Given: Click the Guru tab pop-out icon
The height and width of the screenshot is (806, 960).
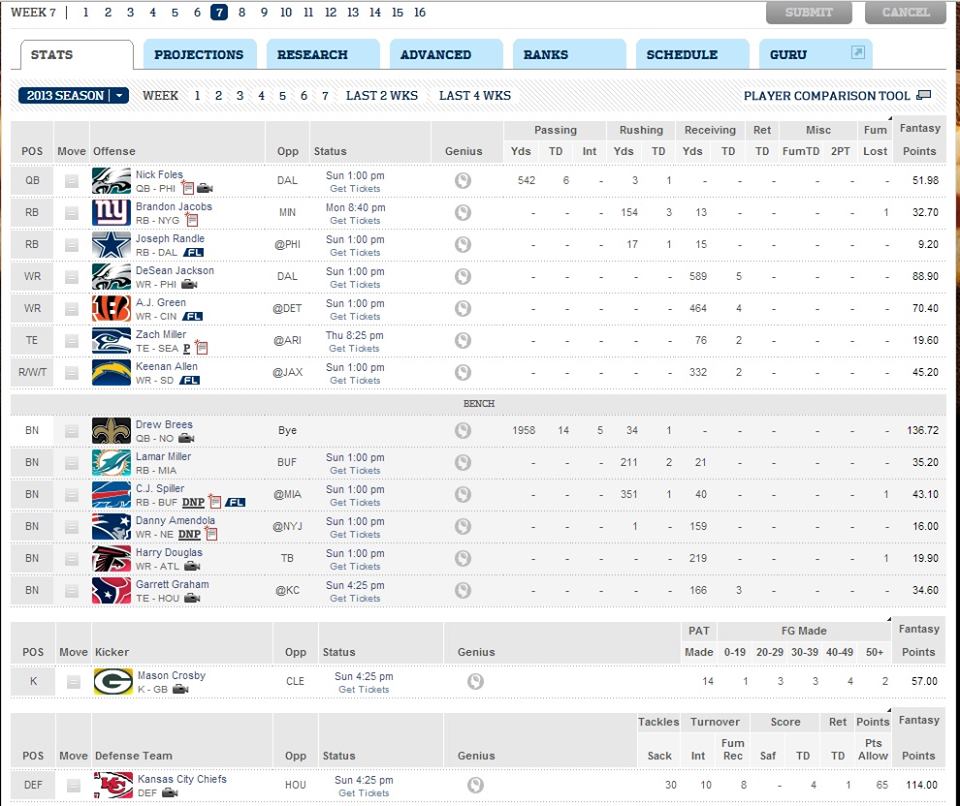Looking at the screenshot, I should pos(858,53).
